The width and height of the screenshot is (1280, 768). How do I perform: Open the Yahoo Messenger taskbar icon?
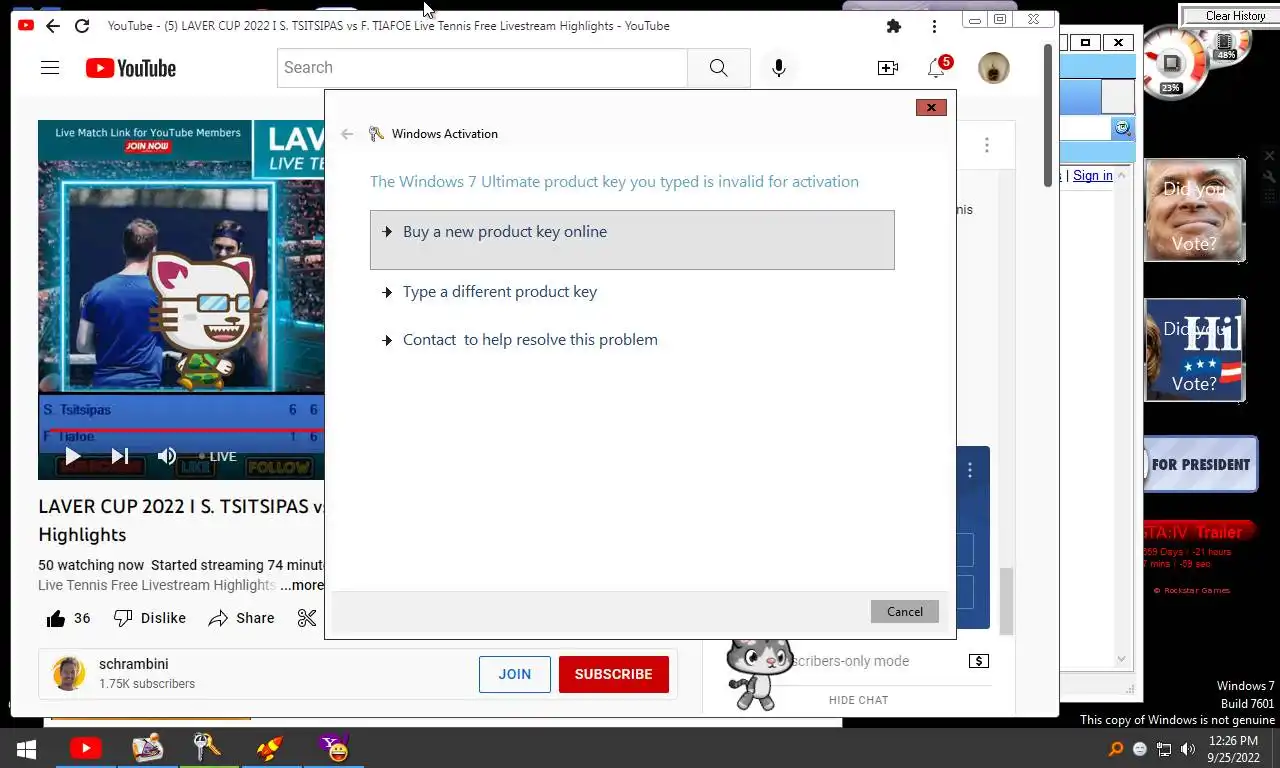point(333,748)
